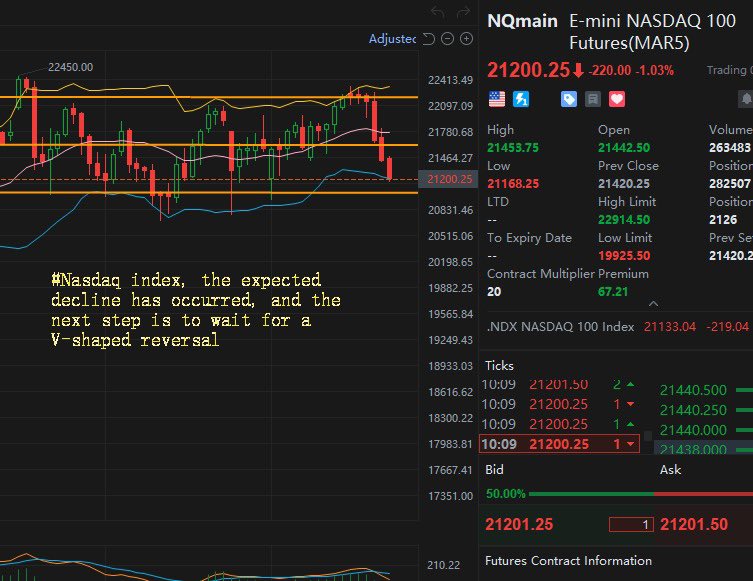Click the 21200.25 current price axis label
This screenshot has width=753, height=581.
coord(449,179)
